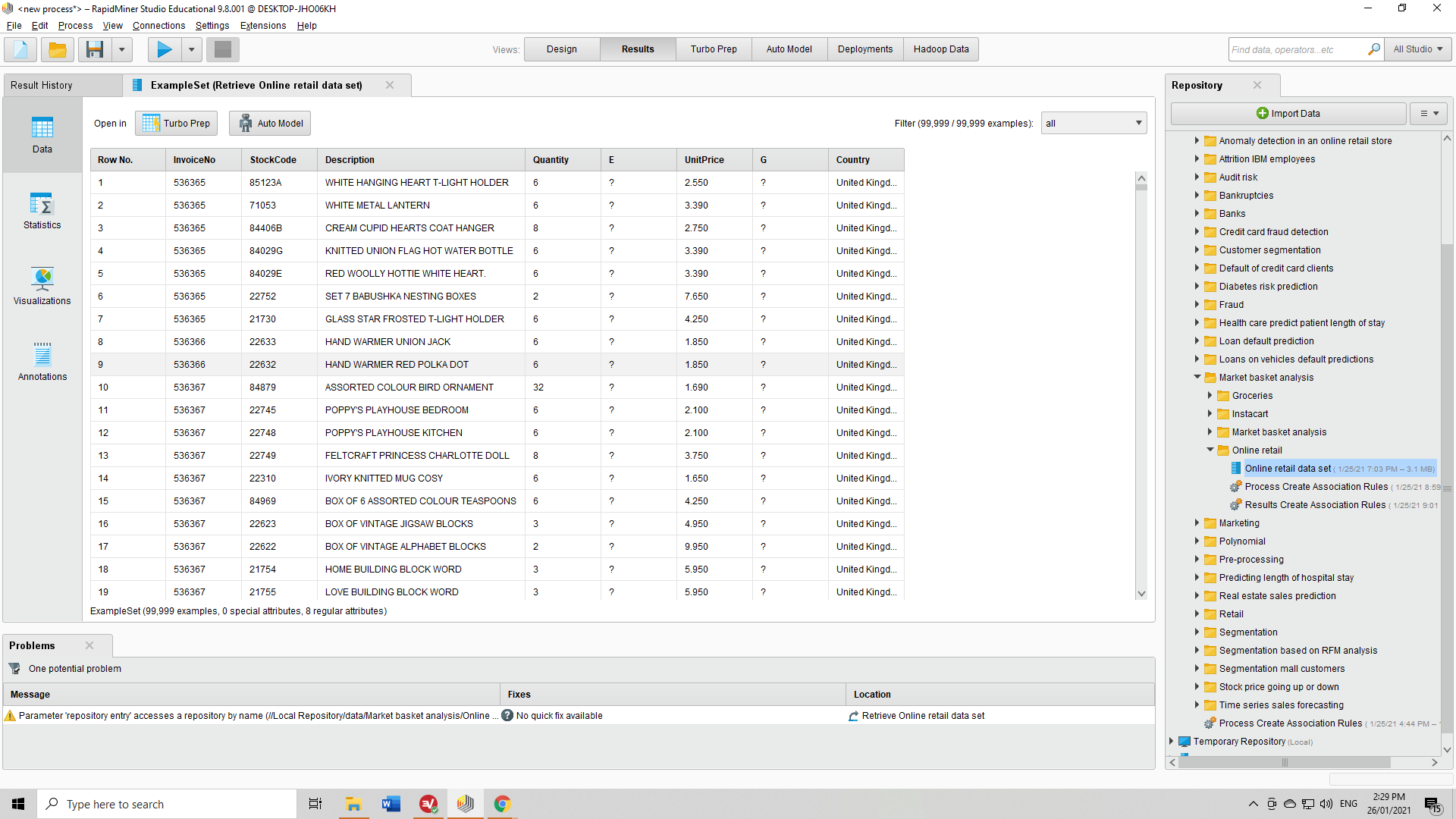The image size is (1456, 819).
Task: Switch to the Design view
Action: point(562,49)
